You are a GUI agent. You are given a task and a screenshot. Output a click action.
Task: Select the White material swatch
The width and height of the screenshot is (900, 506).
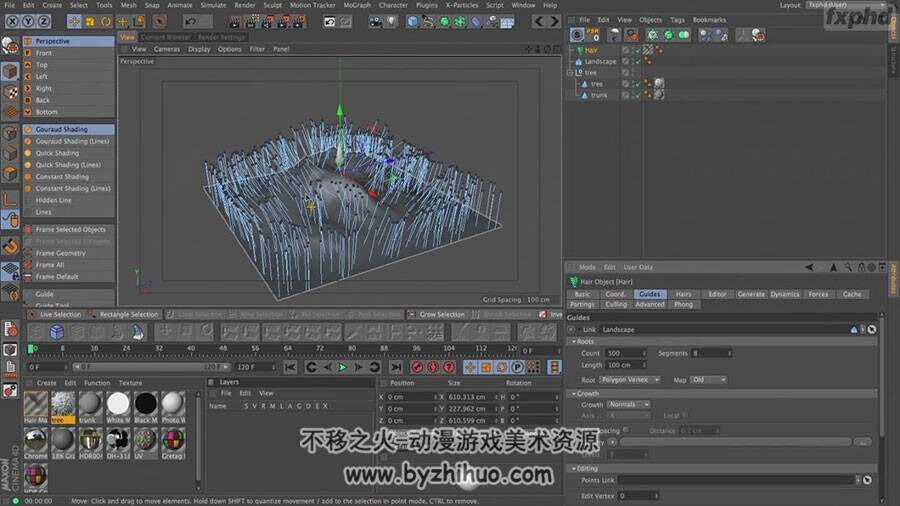pos(118,406)
